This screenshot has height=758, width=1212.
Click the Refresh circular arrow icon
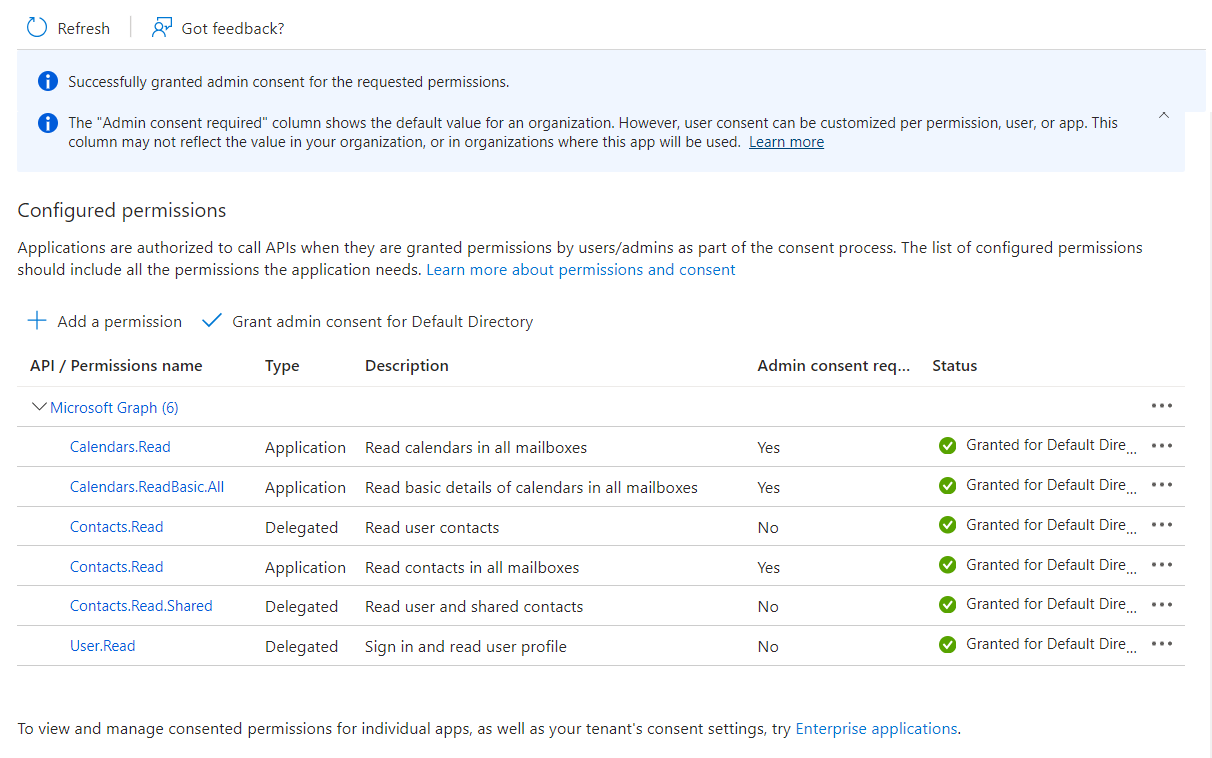pos(37,28)
